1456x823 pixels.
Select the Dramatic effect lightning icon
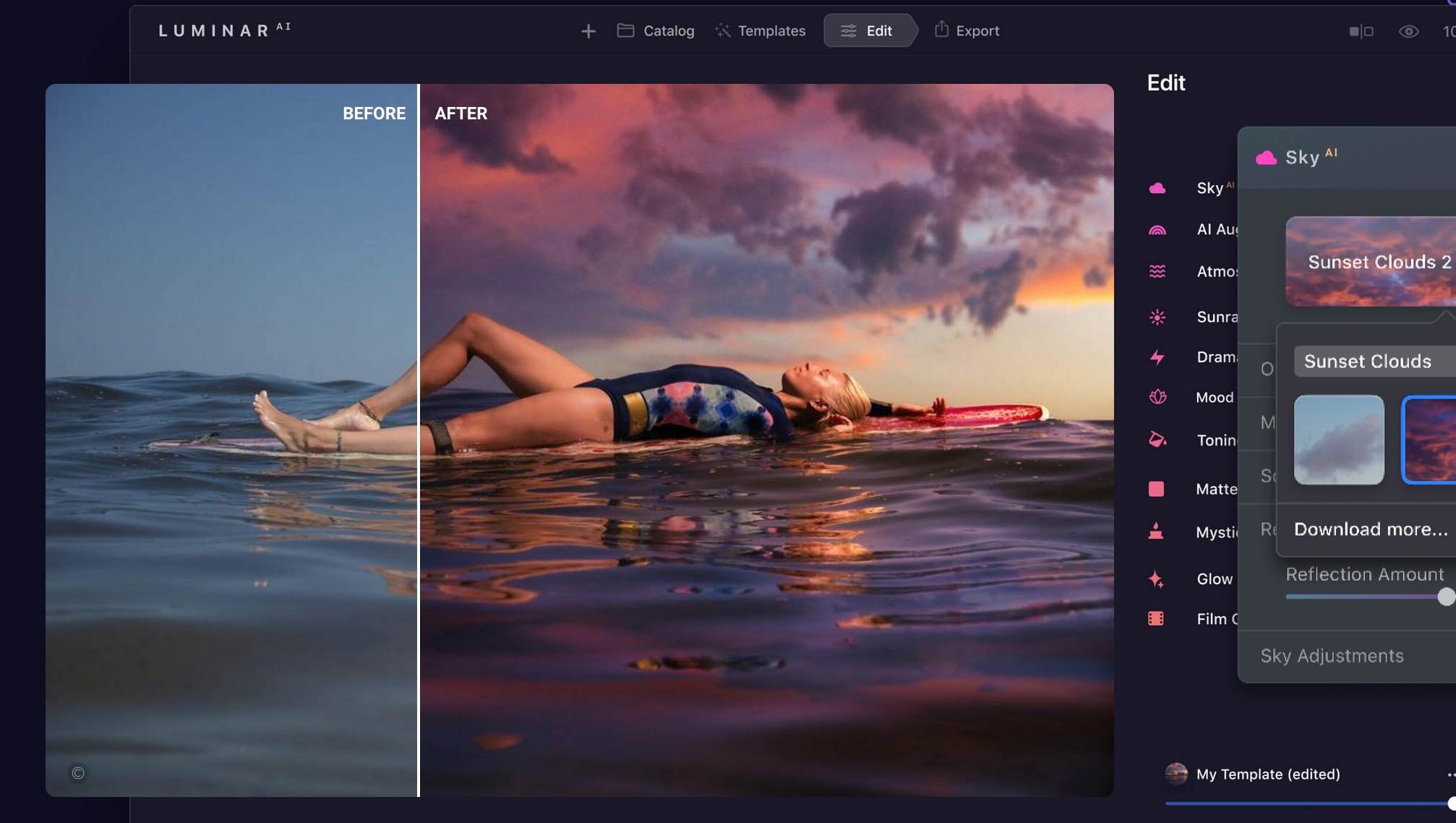[x=1157, y=357]
